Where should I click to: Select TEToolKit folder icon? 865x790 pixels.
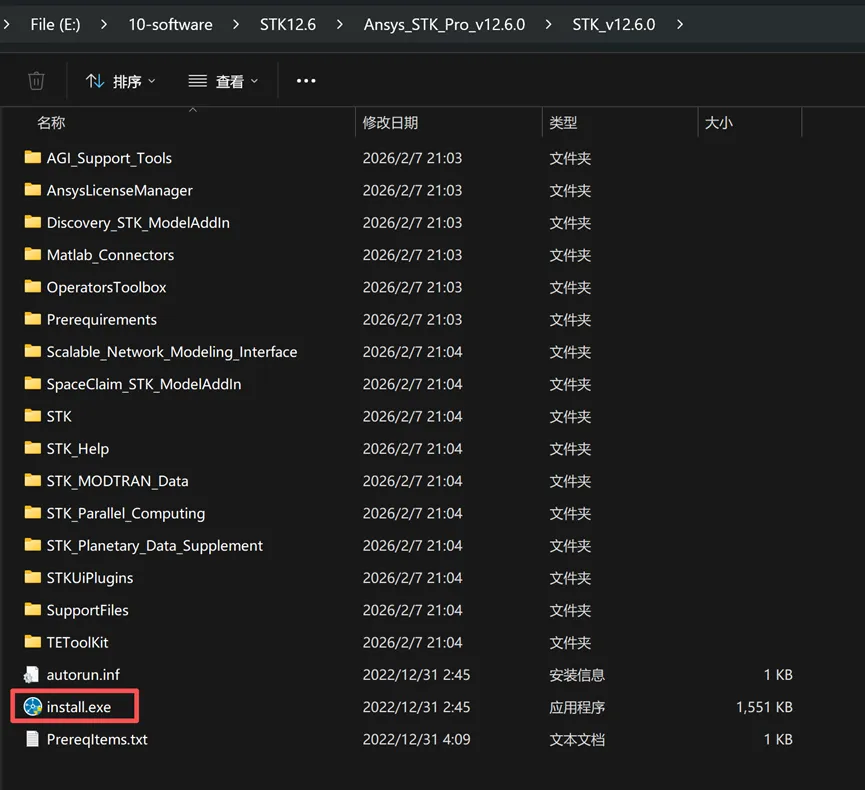pyautogui.click(x=33, y=642)
